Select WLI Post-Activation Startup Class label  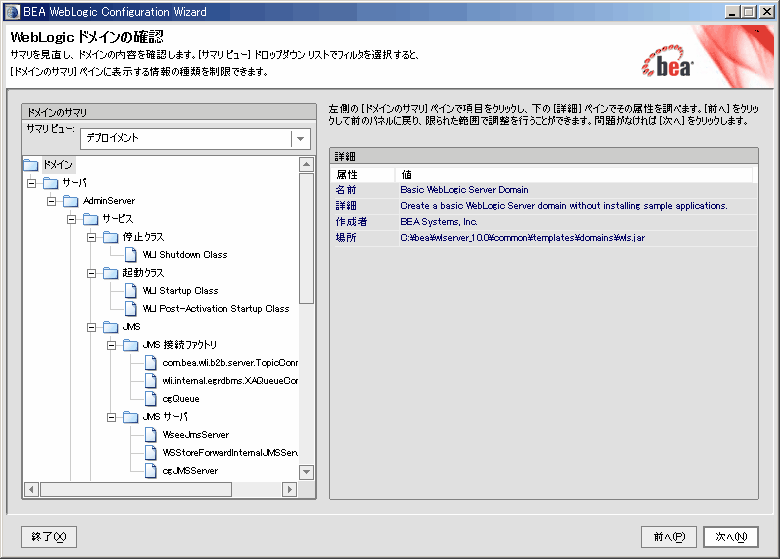[216, 308]
